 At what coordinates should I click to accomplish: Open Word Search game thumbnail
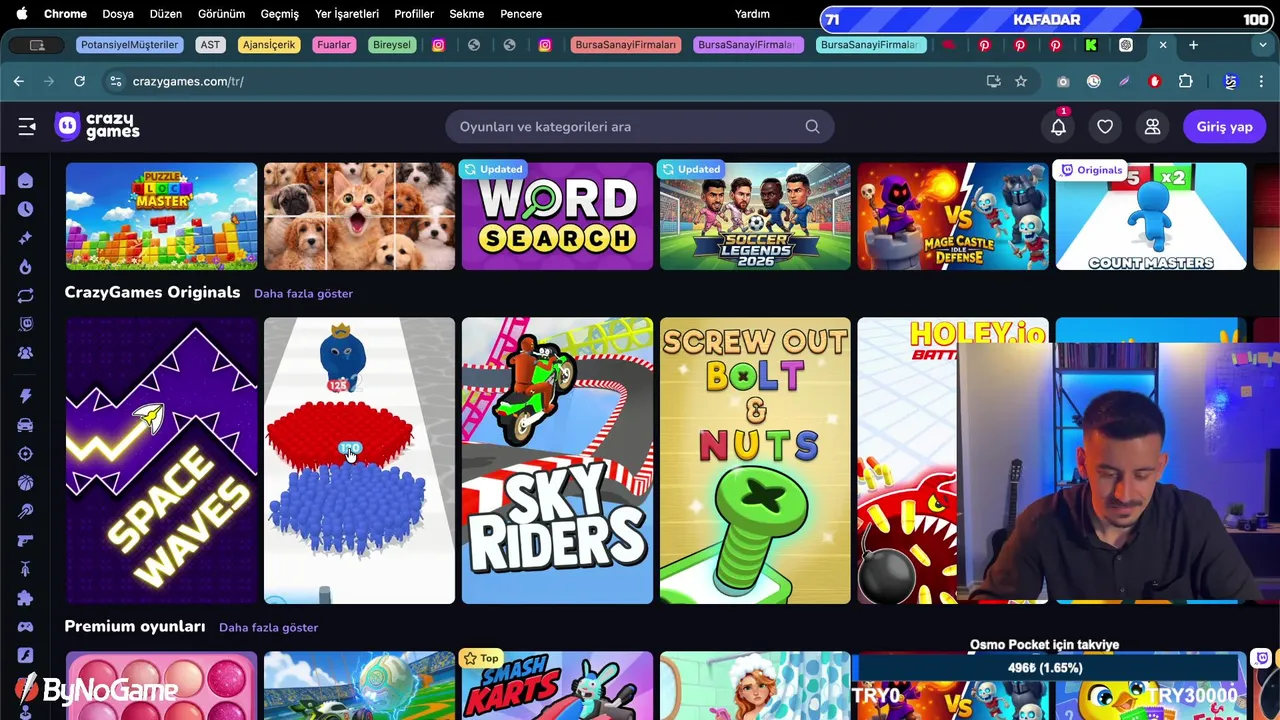point(557,216)
